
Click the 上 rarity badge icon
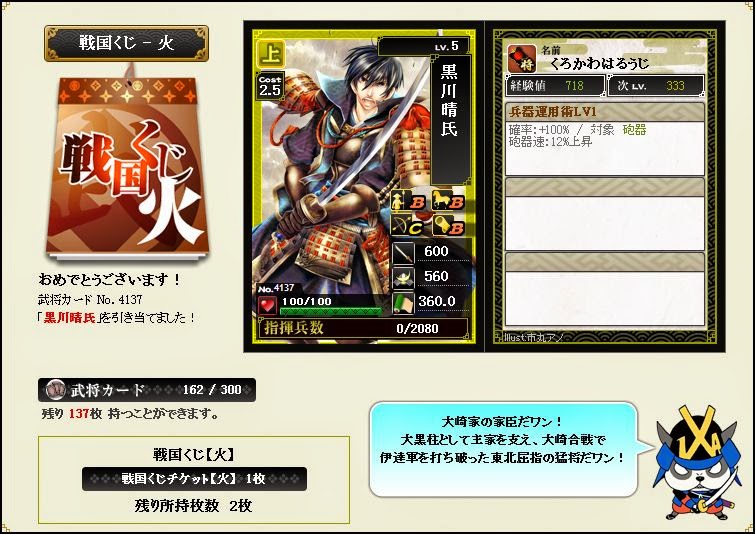[x=271, y=54]
